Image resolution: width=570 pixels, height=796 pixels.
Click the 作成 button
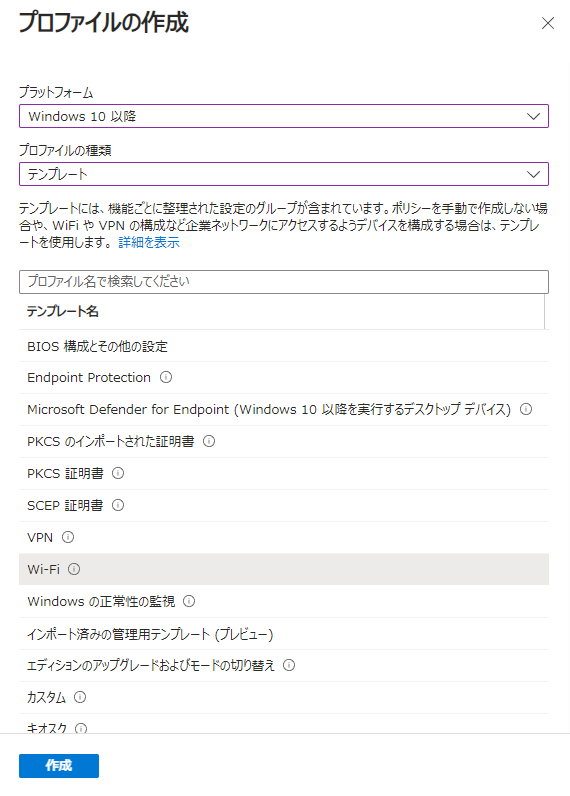pos(59,766)
